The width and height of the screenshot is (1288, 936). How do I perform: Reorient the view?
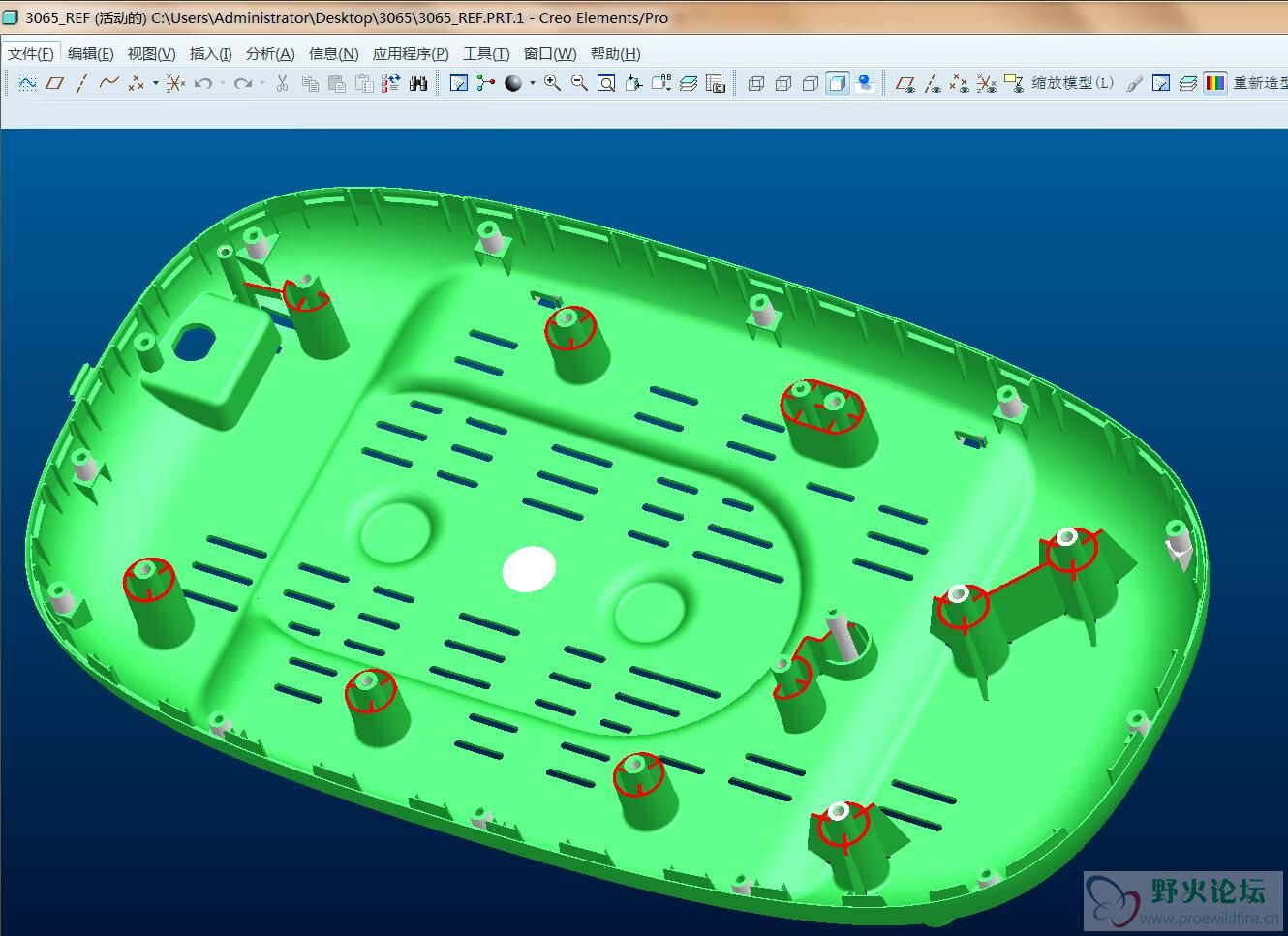pyautogui.click(x=633, y=83)
